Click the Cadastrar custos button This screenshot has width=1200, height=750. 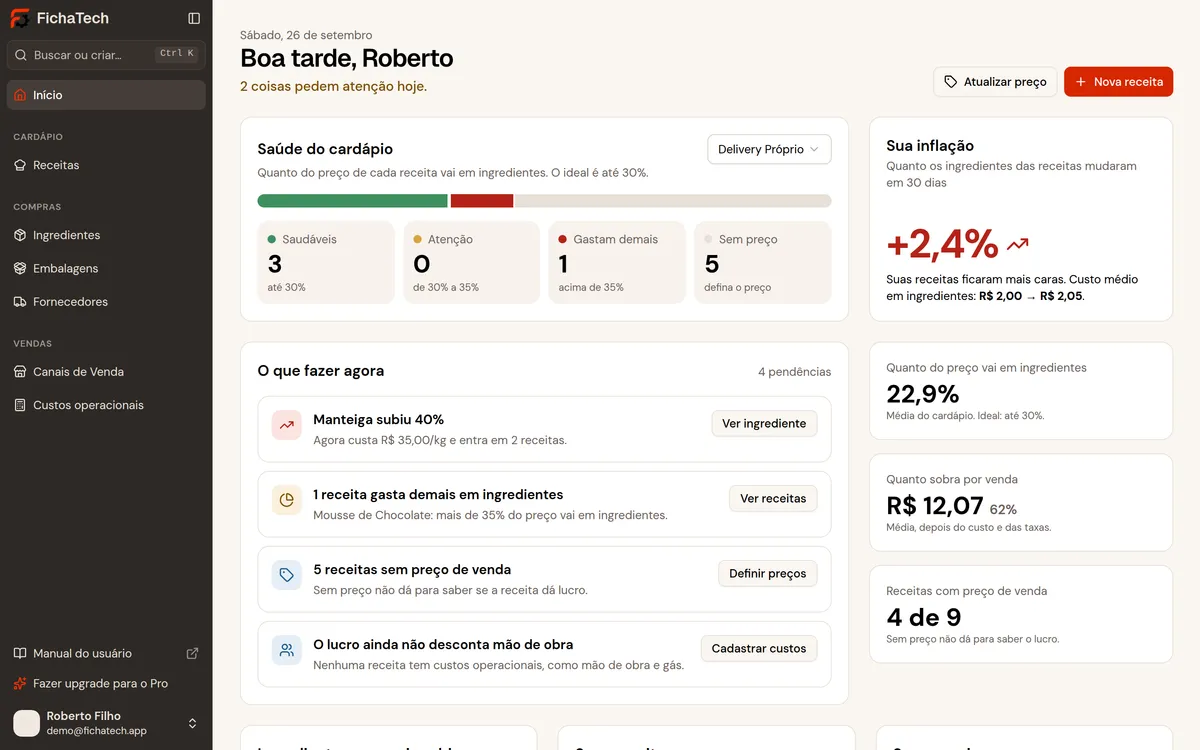(x=759, y=649)
